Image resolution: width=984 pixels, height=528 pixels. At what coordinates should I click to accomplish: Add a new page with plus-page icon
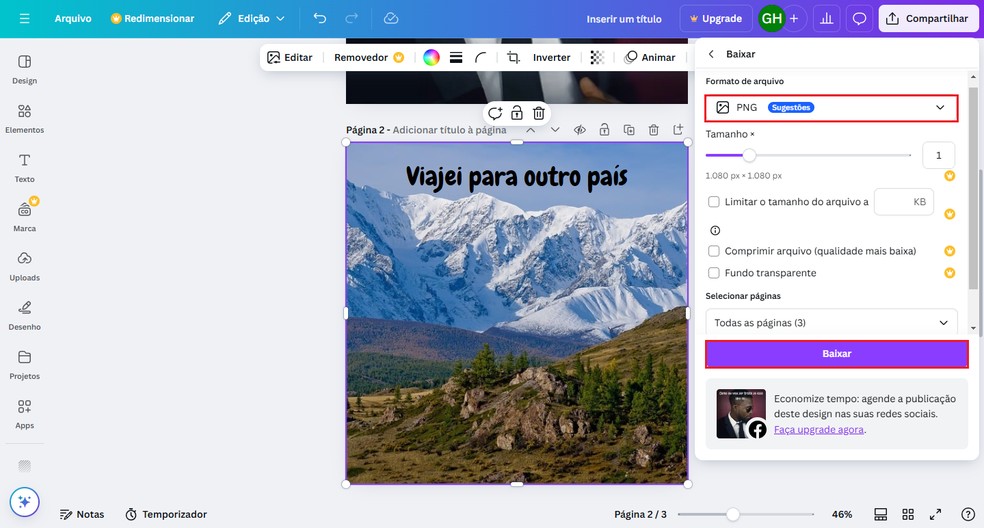678,130
